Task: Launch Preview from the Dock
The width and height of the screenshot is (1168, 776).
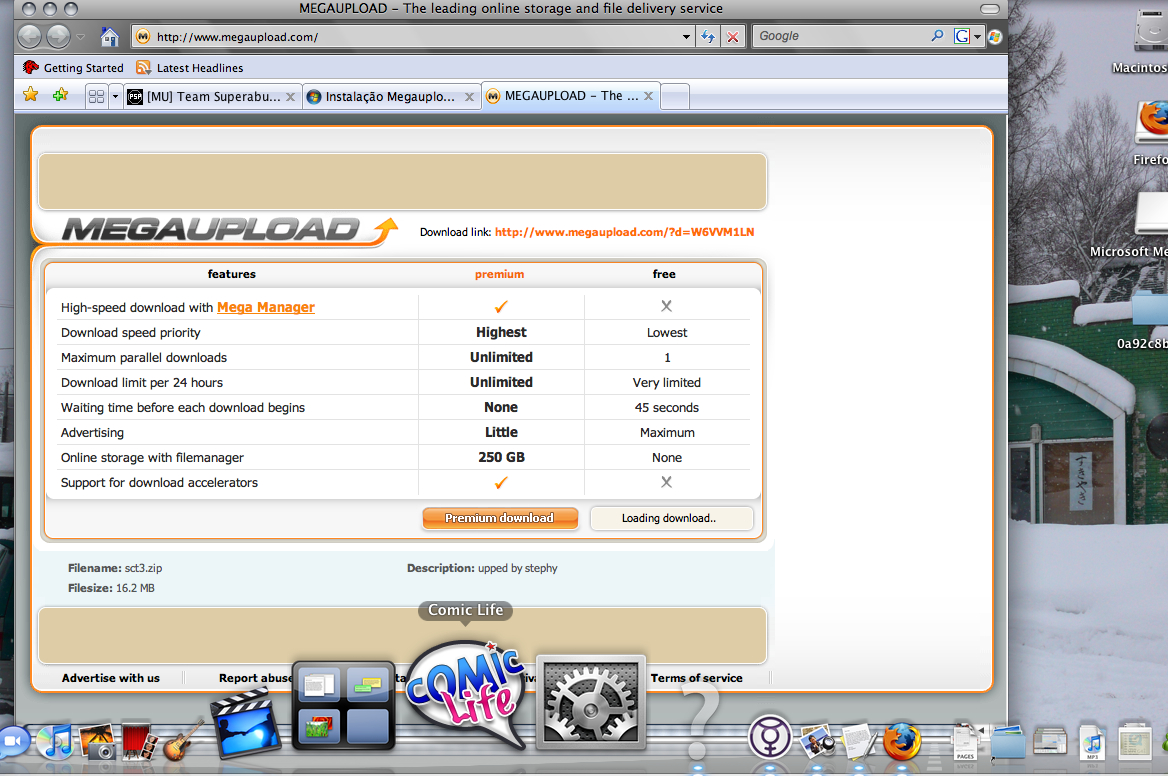Action: coord(816,740)
